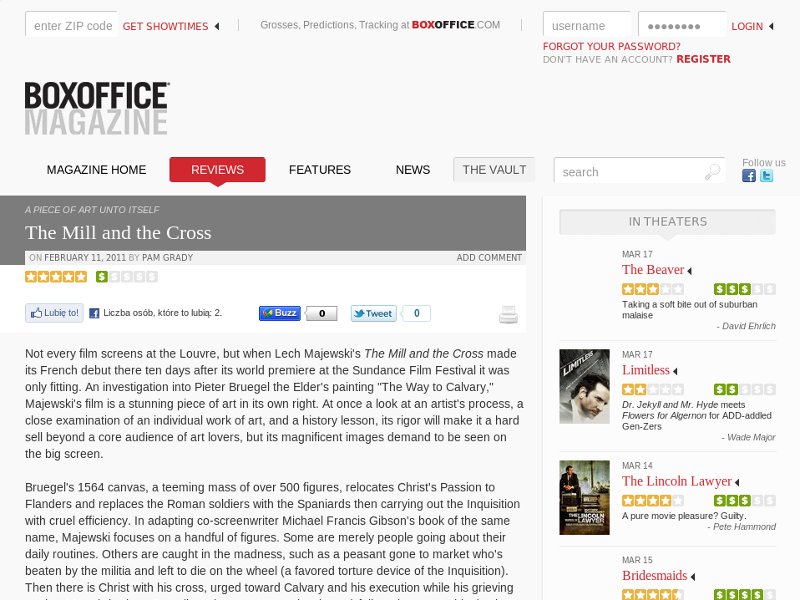Expand The Beaver review arrow
800x600 pixels.
point(689,271)
